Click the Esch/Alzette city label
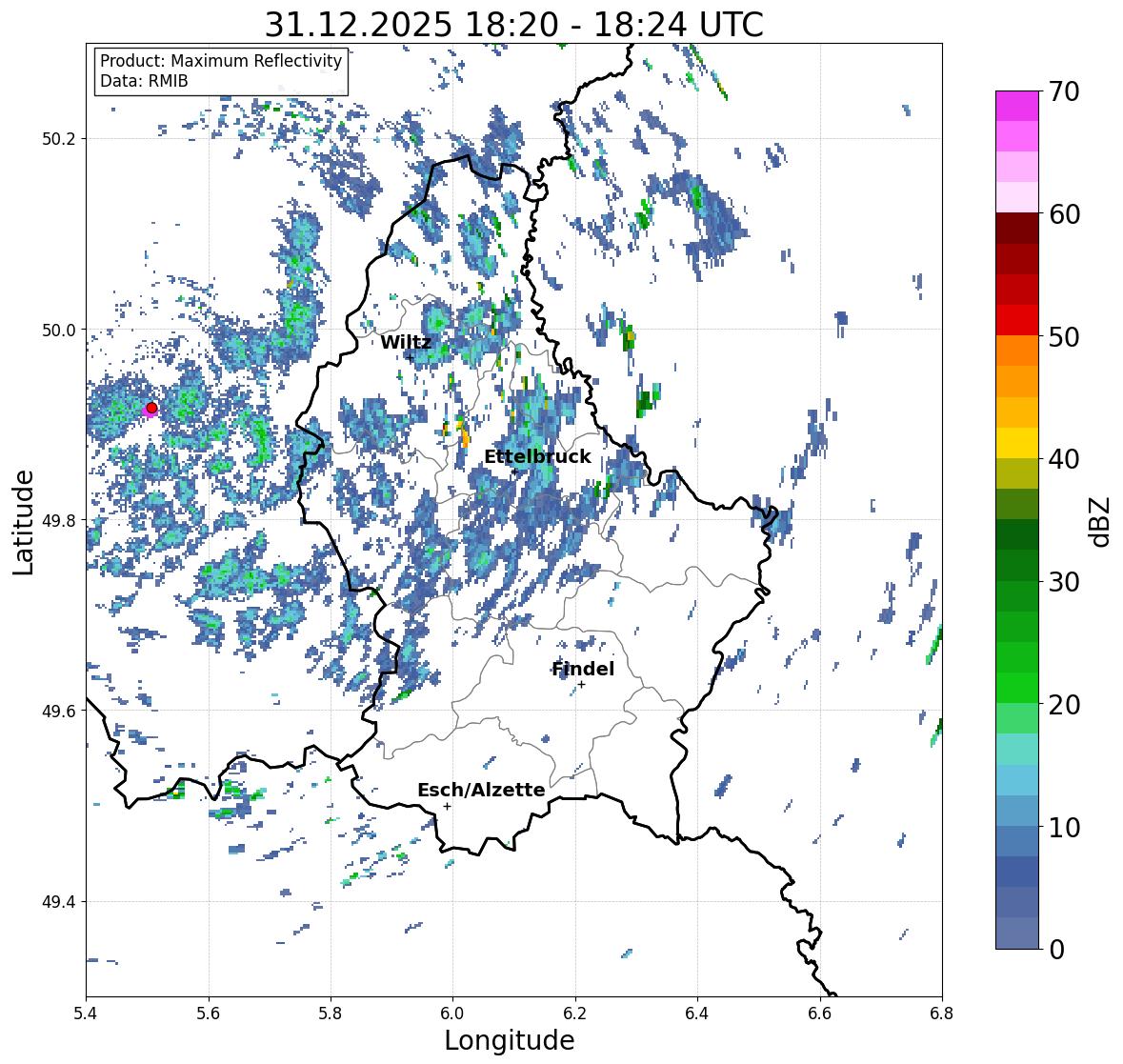The image size is (1123, 1064). (481, 790)
